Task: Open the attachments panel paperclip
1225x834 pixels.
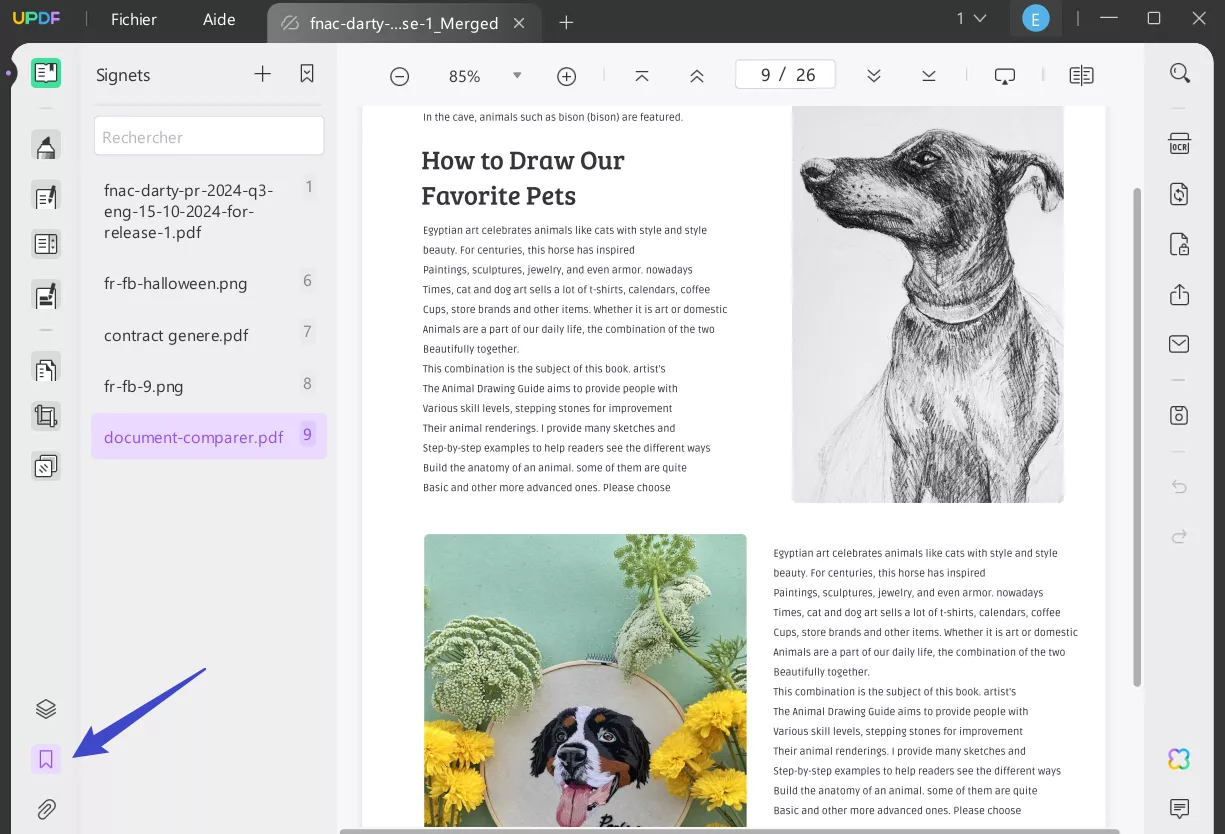Action: tap(46, 809)
